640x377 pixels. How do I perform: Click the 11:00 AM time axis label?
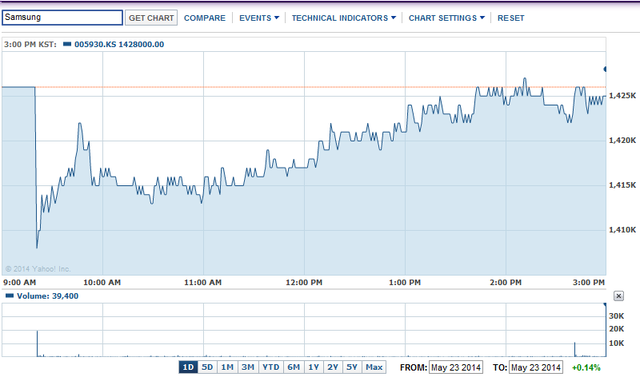(203, 282)
